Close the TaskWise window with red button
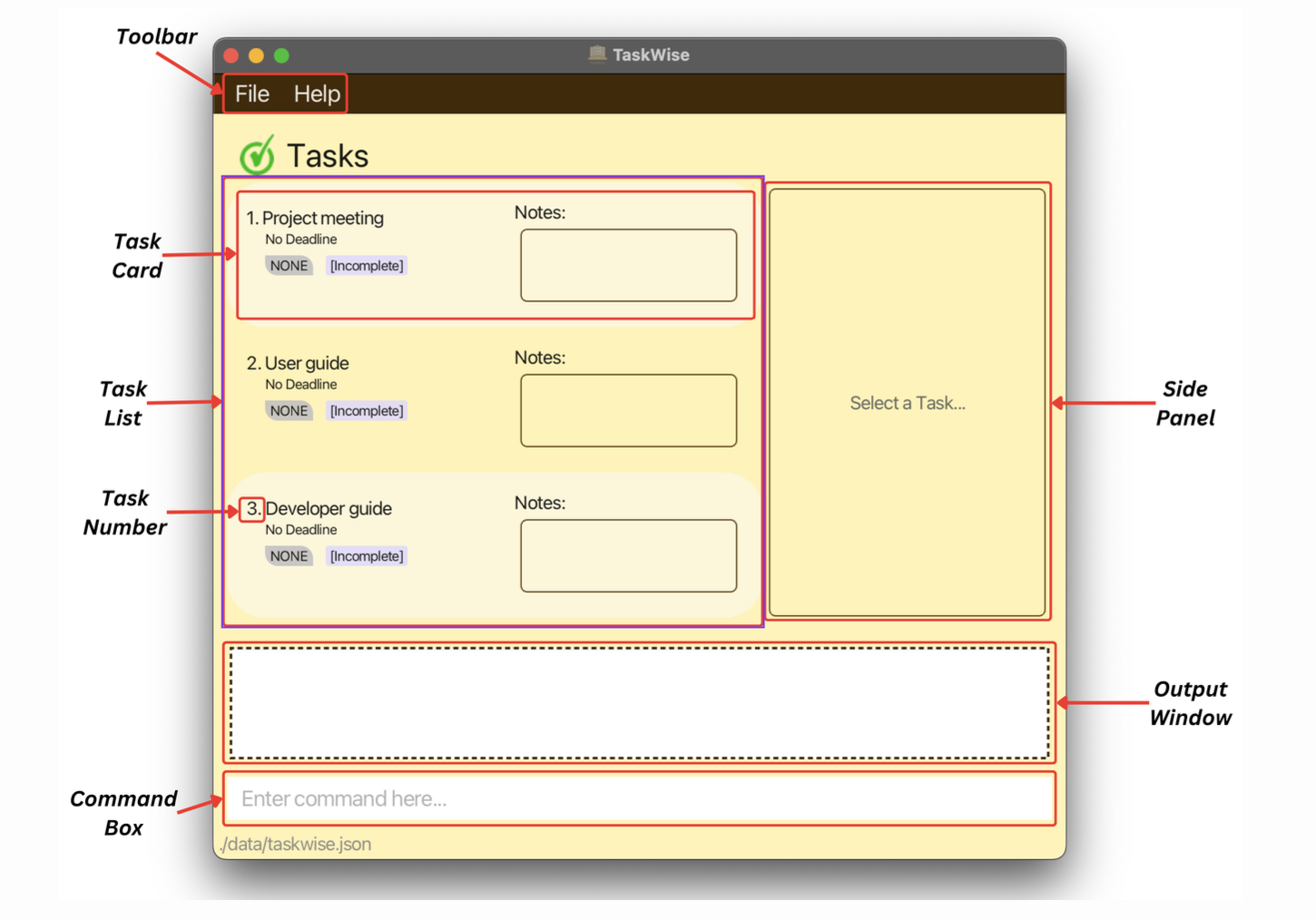 (231, 55)
